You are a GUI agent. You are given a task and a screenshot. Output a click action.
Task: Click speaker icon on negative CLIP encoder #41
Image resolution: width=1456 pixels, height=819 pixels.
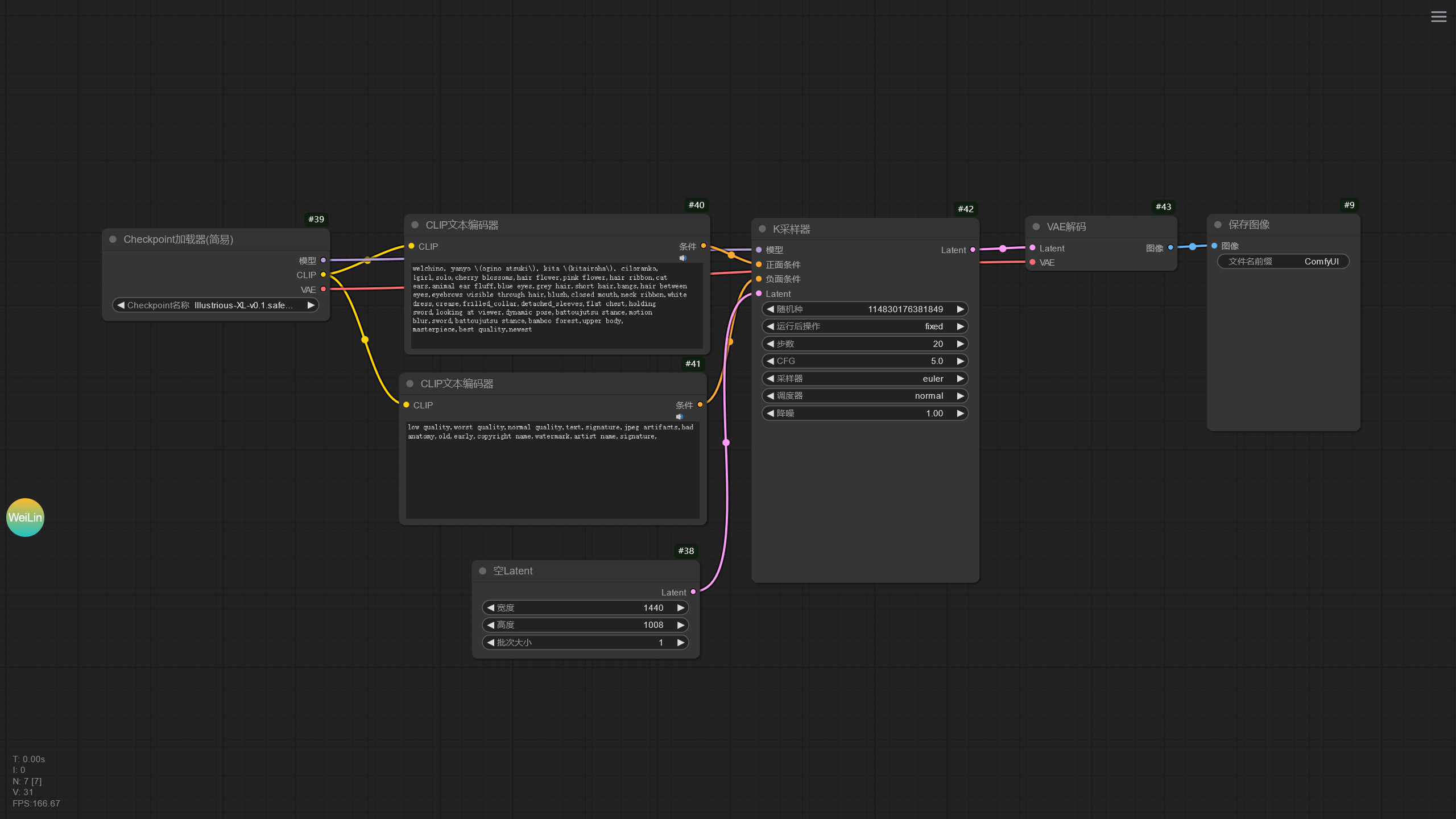[679, 417]
